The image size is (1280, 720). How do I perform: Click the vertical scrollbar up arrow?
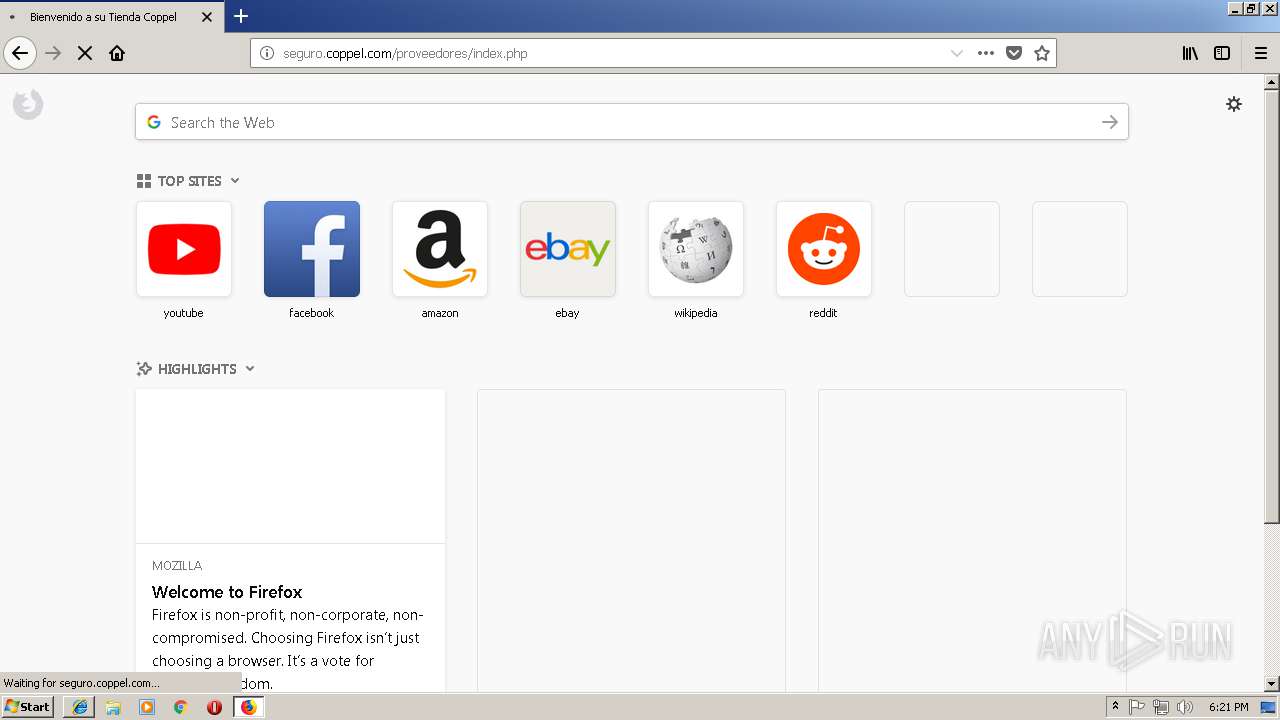pyautogui.click(x=1271, y=82)
